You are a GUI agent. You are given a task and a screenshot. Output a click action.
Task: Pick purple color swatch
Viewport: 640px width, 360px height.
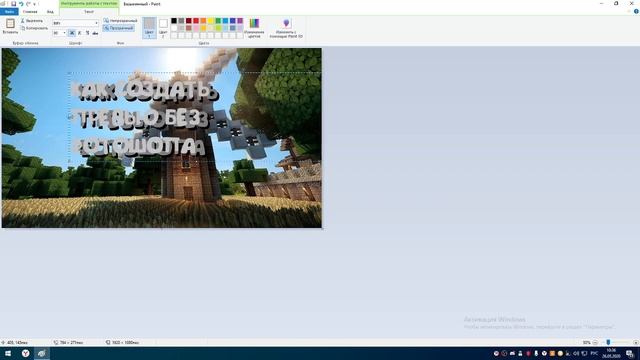click(240, 21)
